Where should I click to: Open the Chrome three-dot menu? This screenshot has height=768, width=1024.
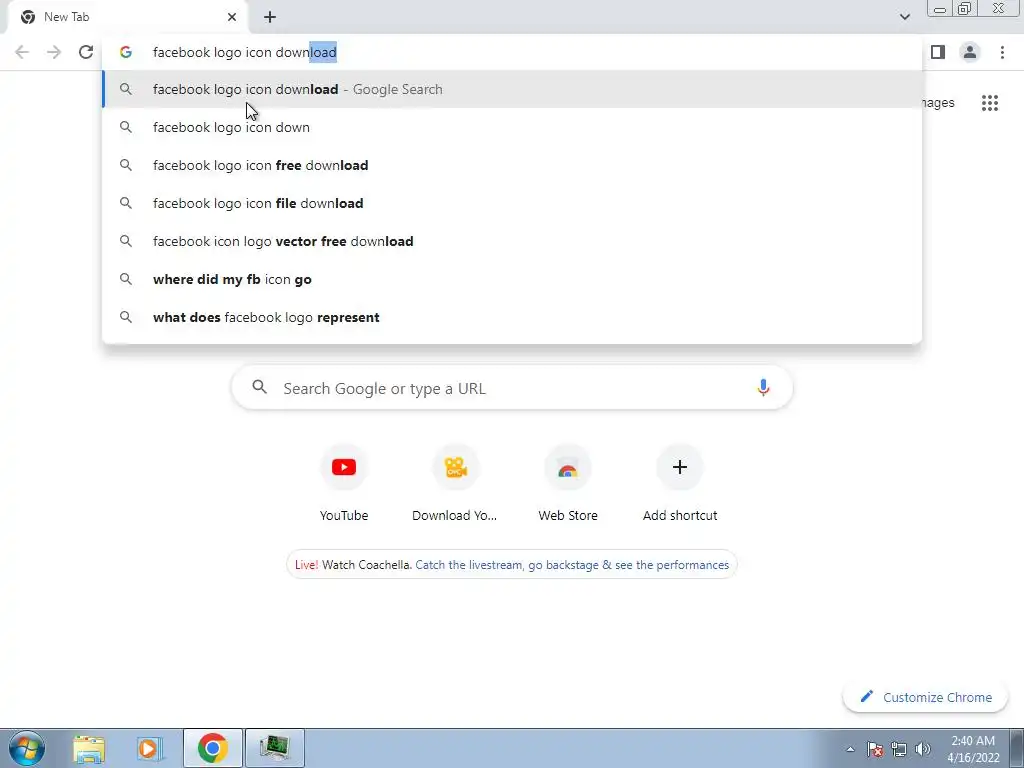(1002, 52)
